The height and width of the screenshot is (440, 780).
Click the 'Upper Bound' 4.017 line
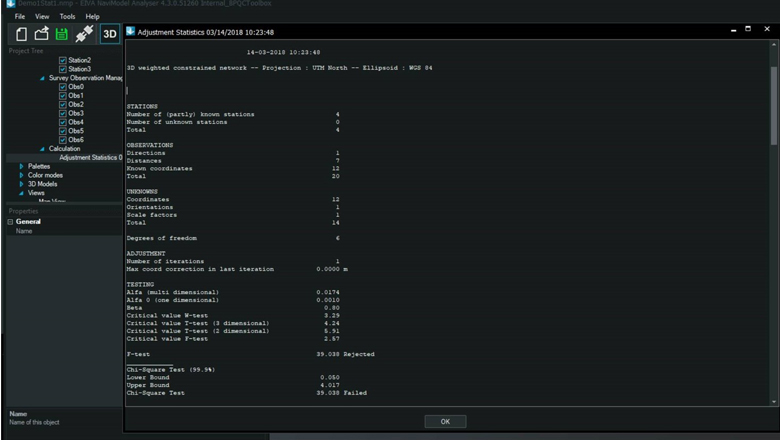point(233,385)
